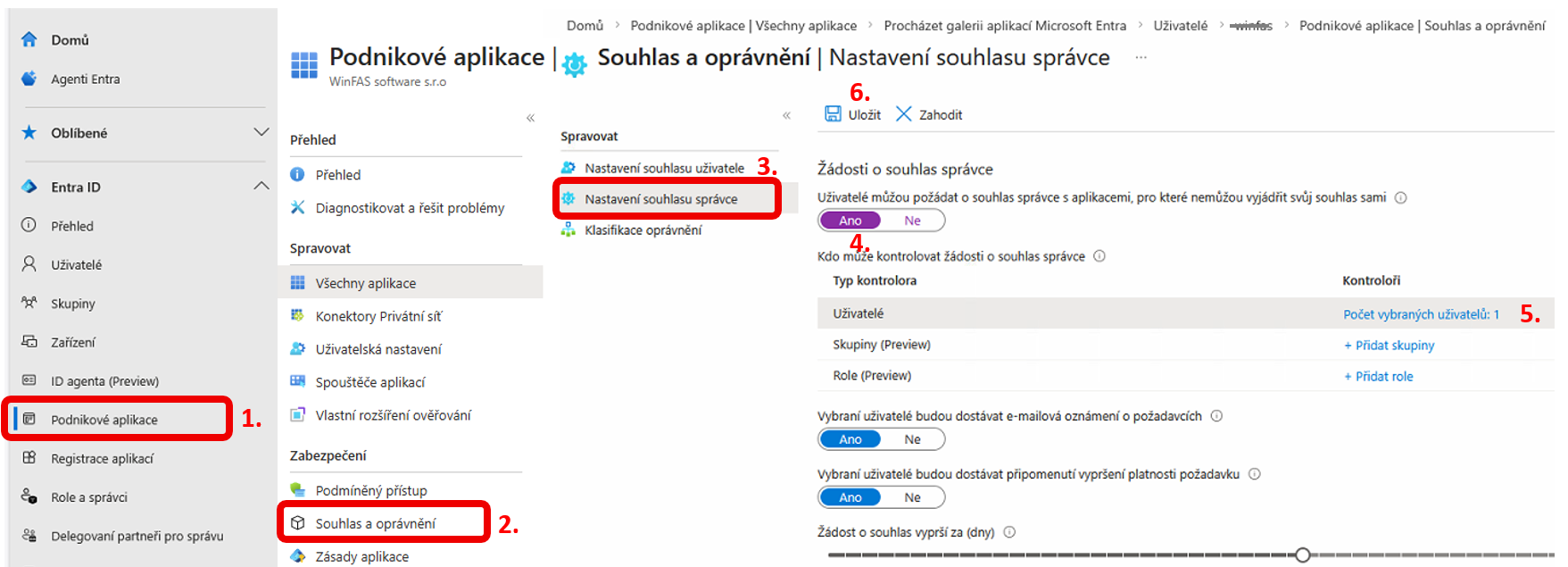Turn expiration reminders toggle to Ne
The width and height of the screenshot is (1568, 567).
click(912, 497)
